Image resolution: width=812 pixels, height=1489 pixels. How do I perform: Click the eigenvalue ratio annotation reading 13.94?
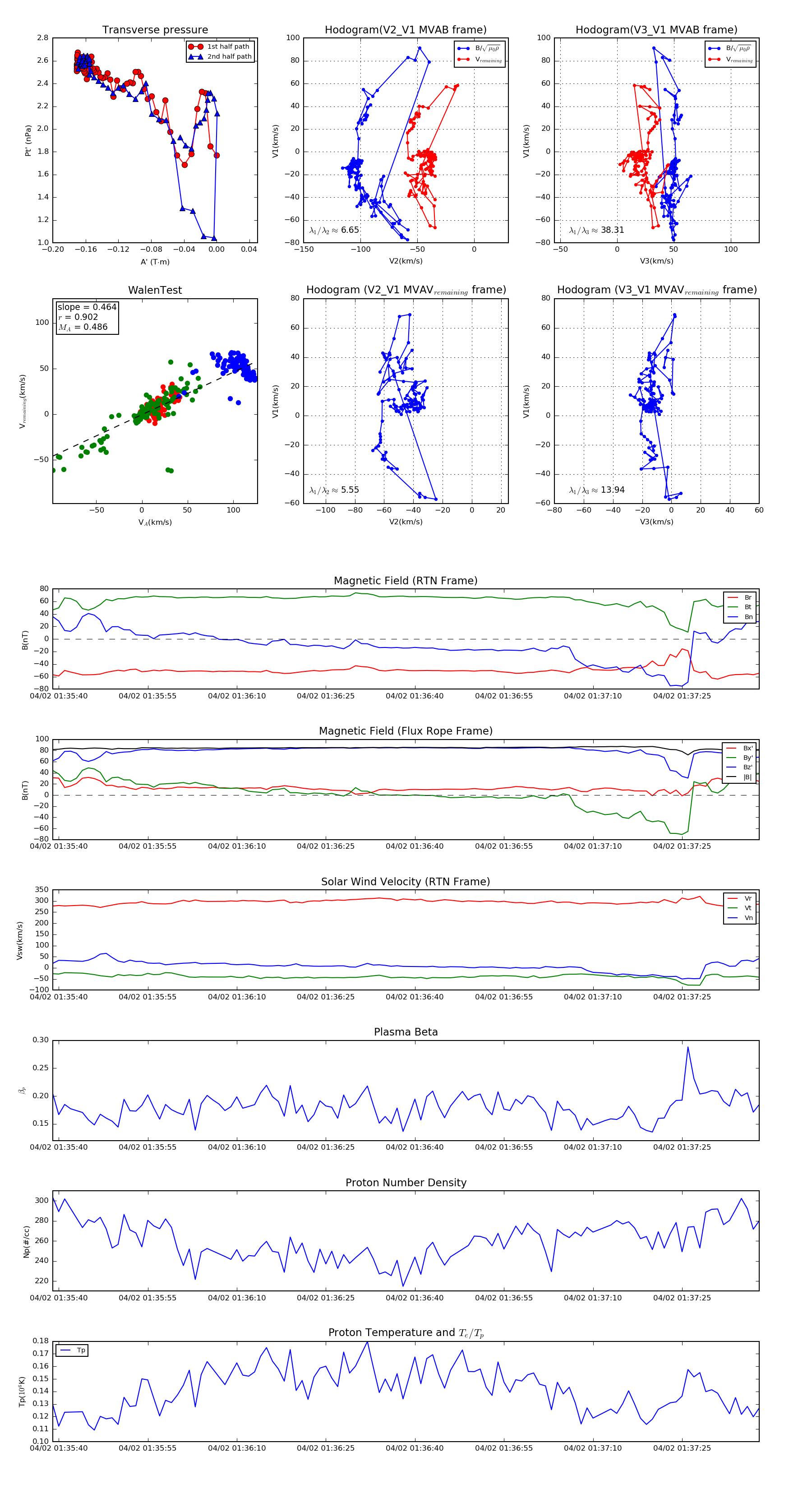pyautogui.click(x=596, y=490)
